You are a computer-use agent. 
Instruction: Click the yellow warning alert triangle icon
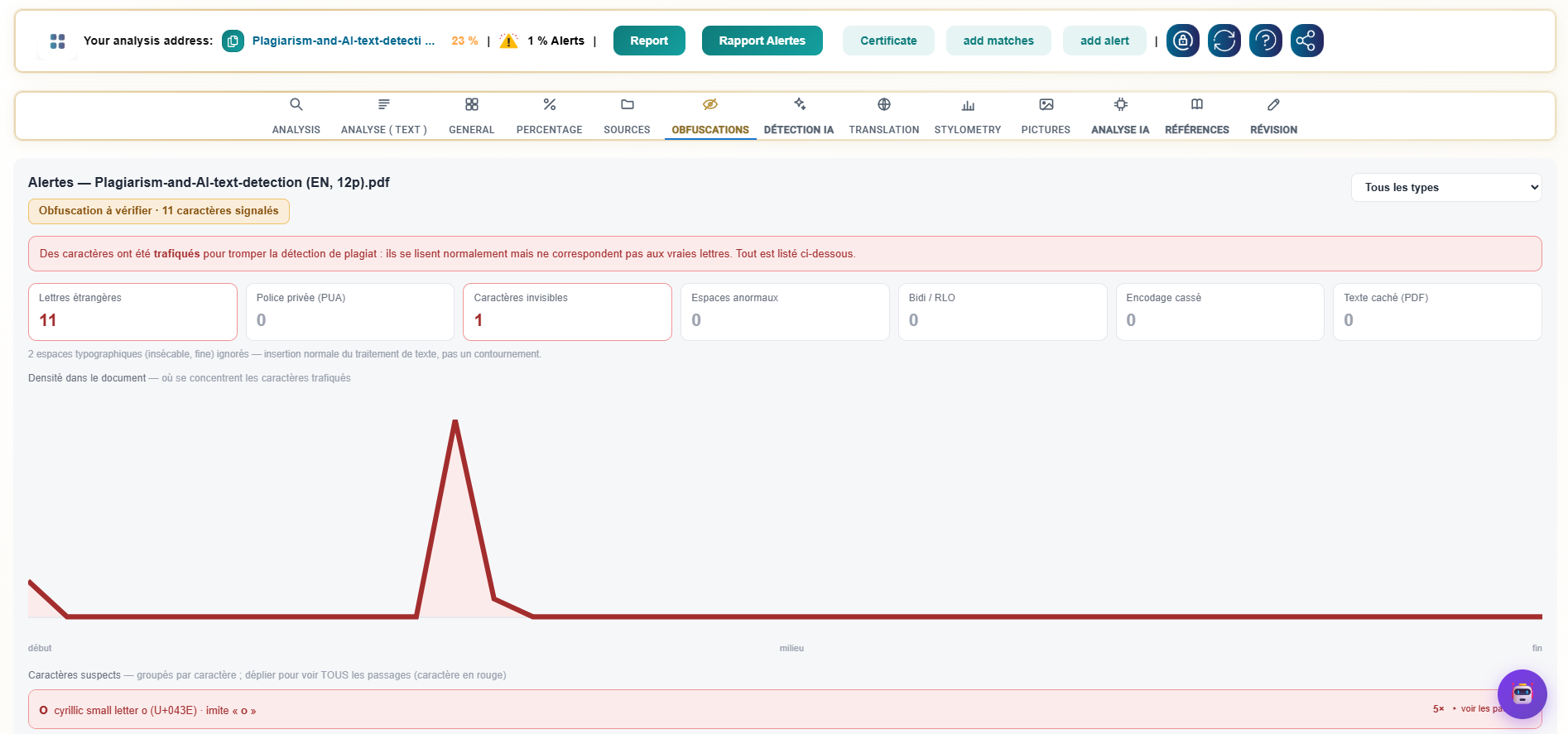point(508,41)
